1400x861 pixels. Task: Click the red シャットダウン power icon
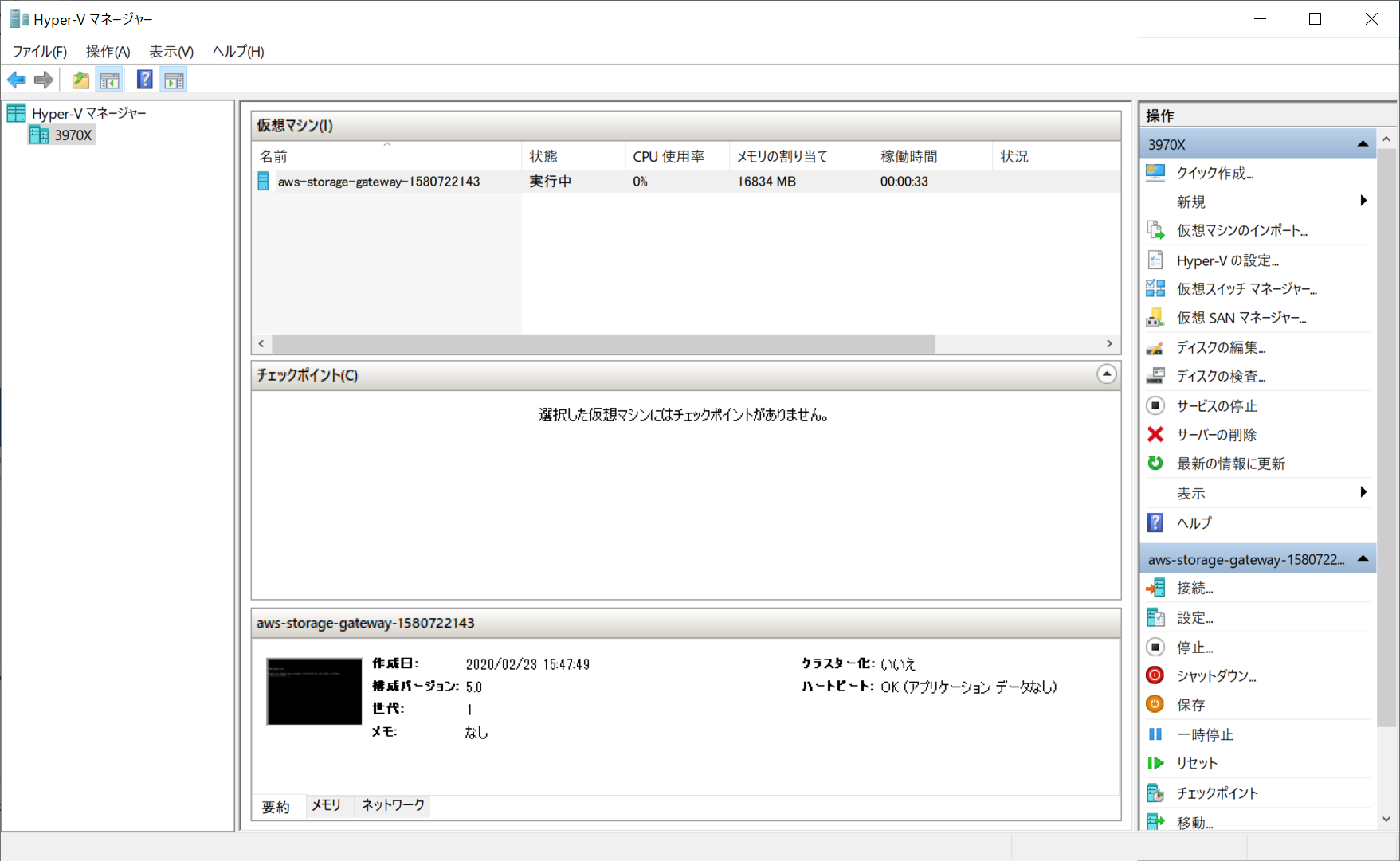(1155, 675)
